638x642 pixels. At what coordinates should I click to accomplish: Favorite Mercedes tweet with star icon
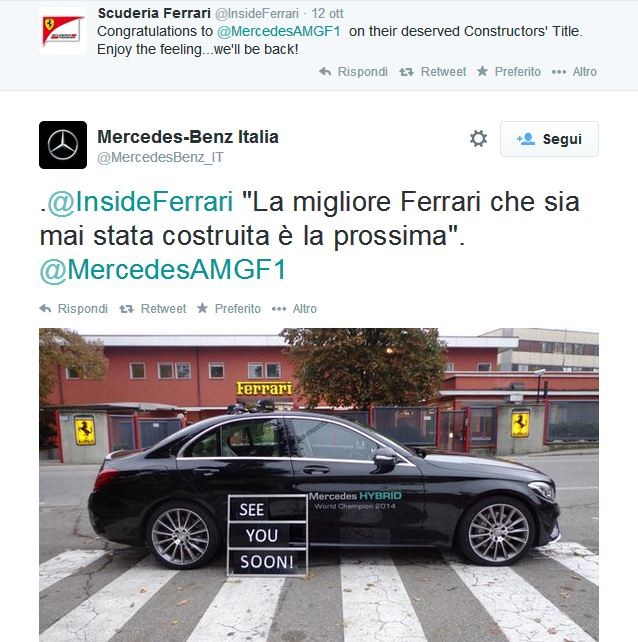pyautogui.click(x=202, y=308)
